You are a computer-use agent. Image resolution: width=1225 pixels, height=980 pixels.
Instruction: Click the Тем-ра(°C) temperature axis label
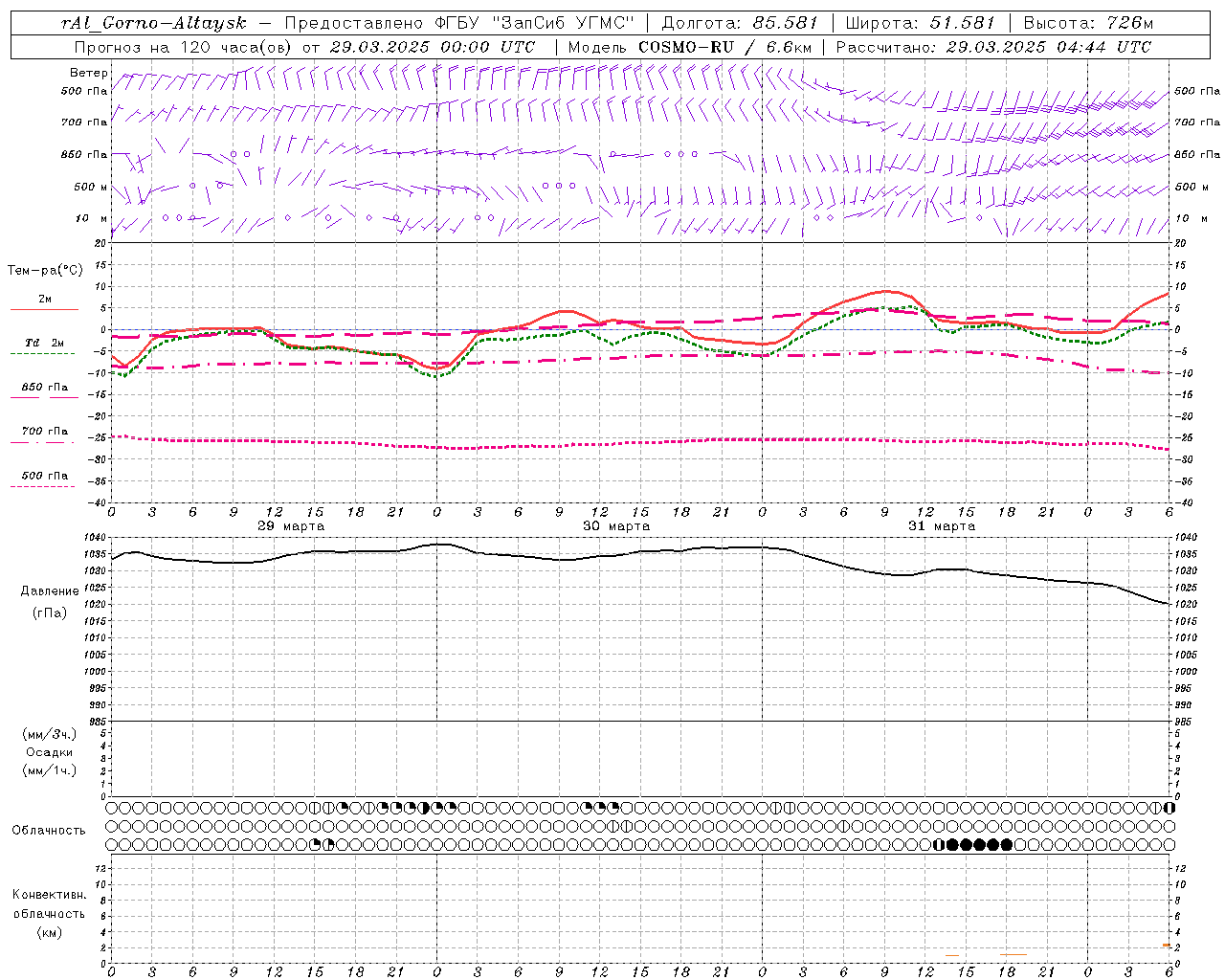coord(45,271)
